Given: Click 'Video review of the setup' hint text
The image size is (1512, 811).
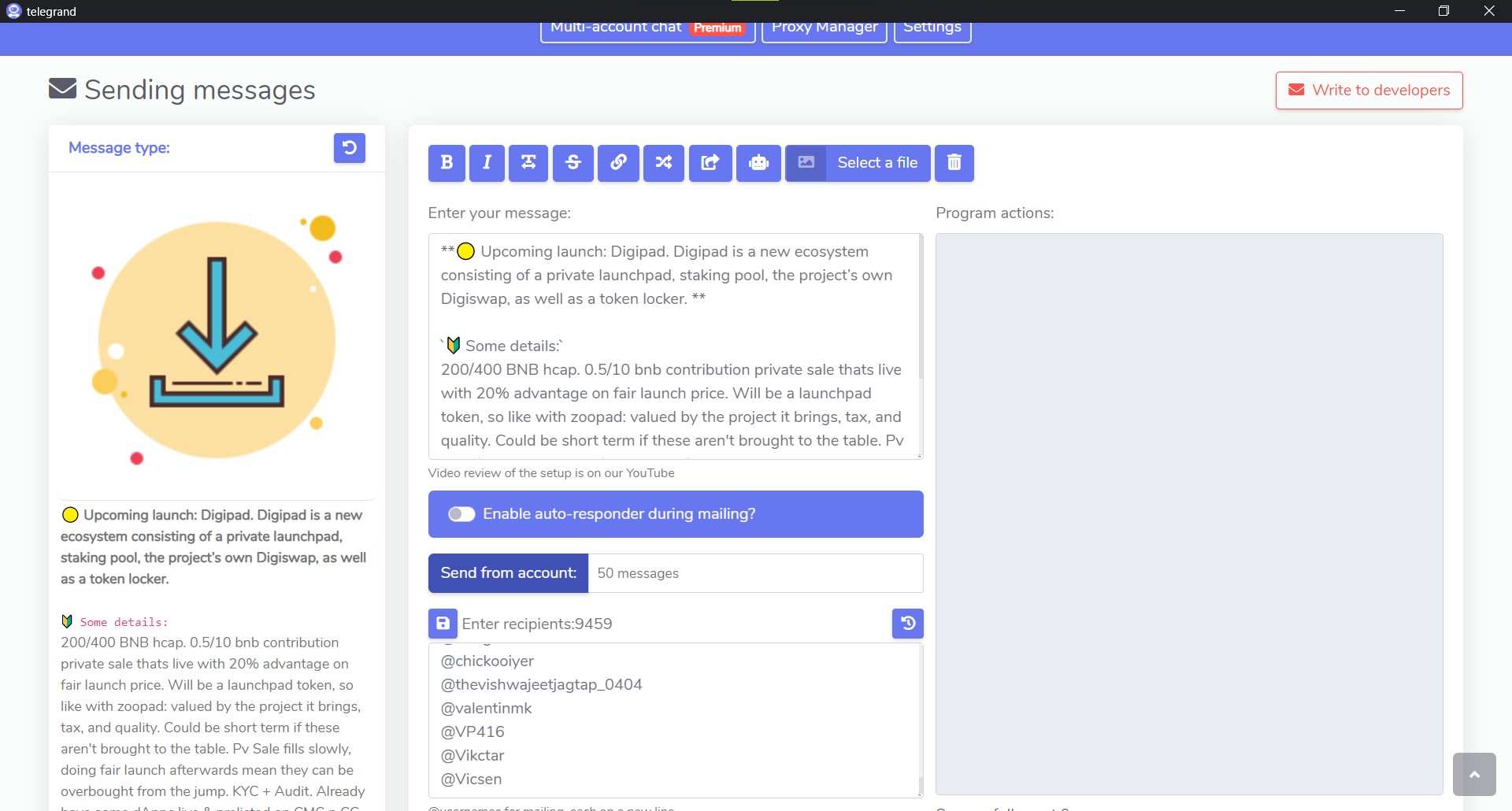Looking at the screenshot, I should click(x=551, y=473).
